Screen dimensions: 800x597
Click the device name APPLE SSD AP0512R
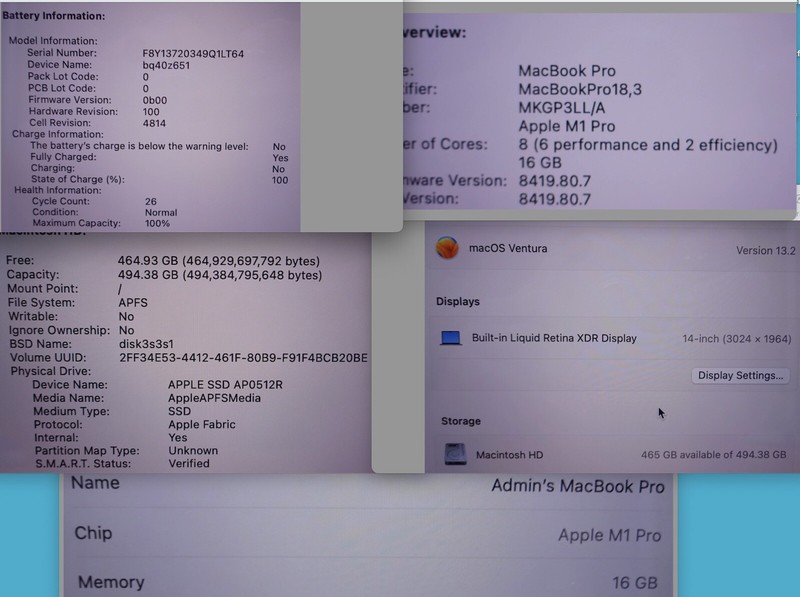coord(226,385)
